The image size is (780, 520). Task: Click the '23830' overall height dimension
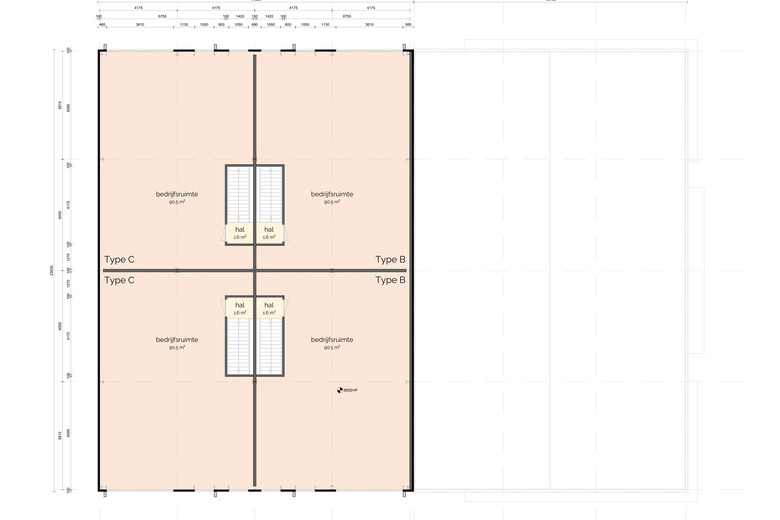(x=52, y=270)
